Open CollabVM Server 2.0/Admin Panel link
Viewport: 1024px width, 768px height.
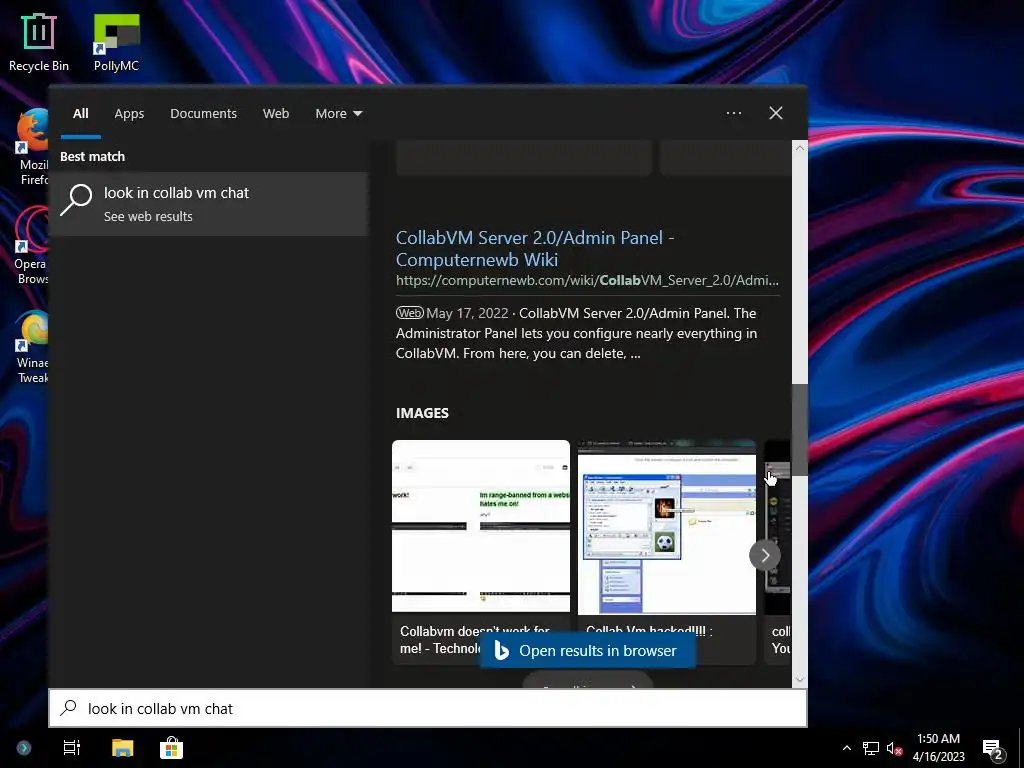[x=536, y=248]
